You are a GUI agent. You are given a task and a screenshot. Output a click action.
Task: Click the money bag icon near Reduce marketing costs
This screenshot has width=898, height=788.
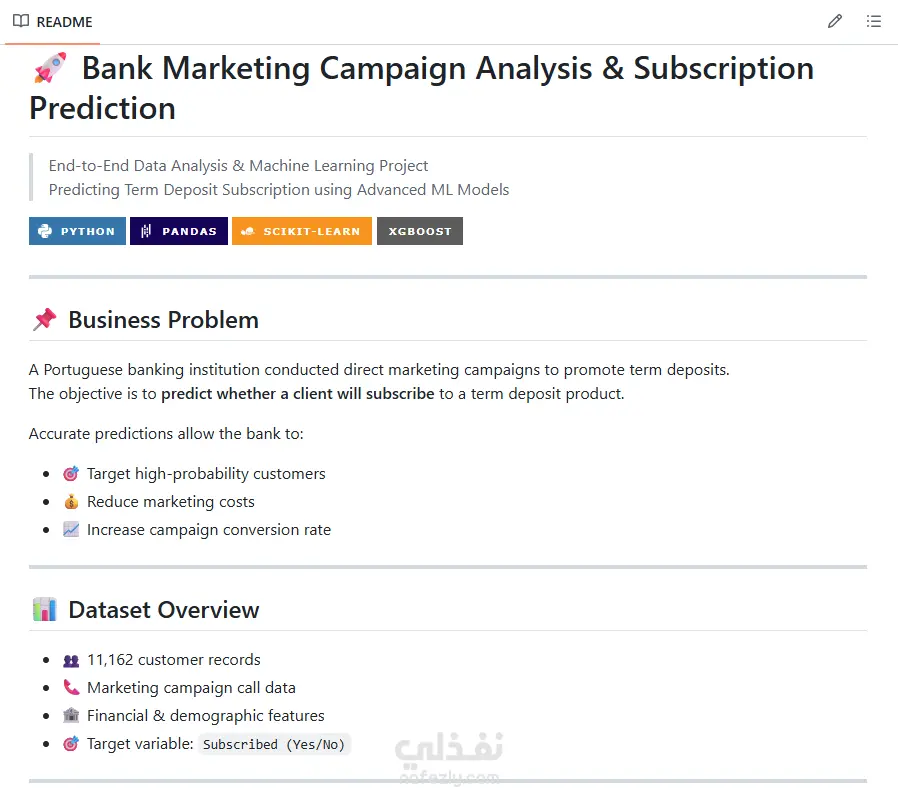[x=71, y=502]
